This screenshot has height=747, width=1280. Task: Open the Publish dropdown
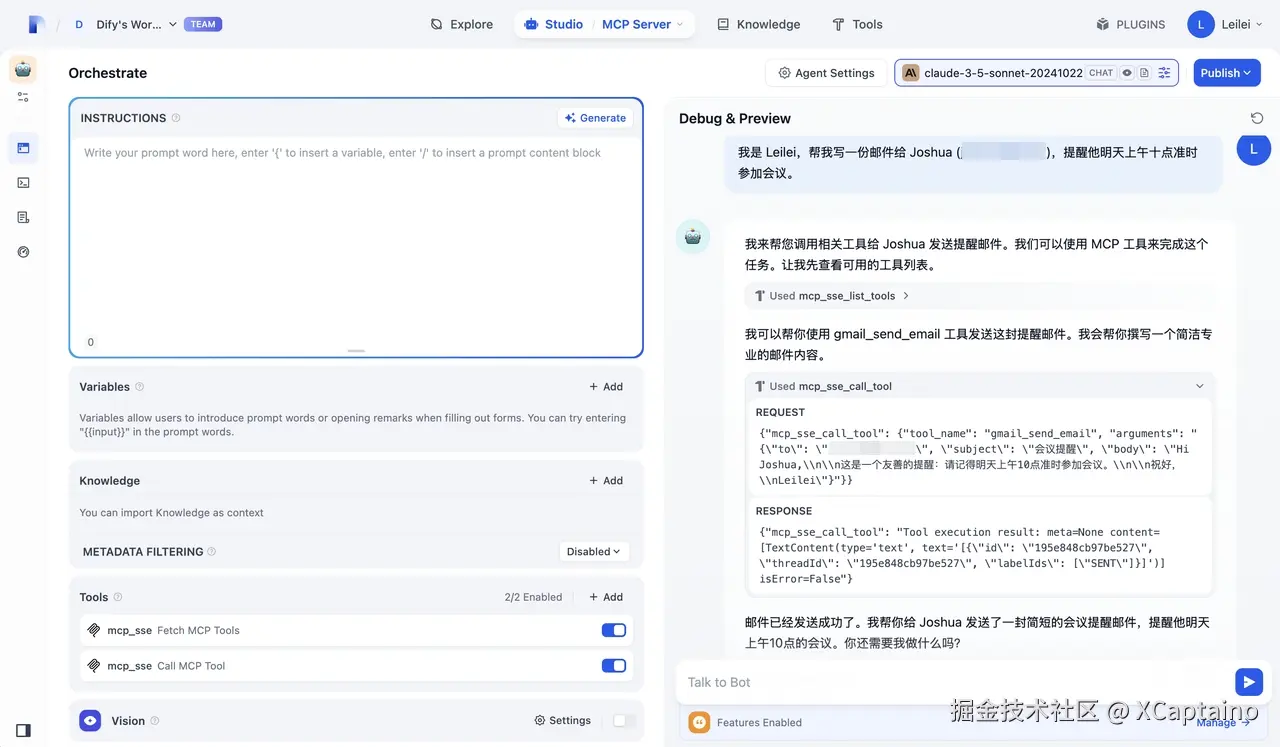(1227, 73)
